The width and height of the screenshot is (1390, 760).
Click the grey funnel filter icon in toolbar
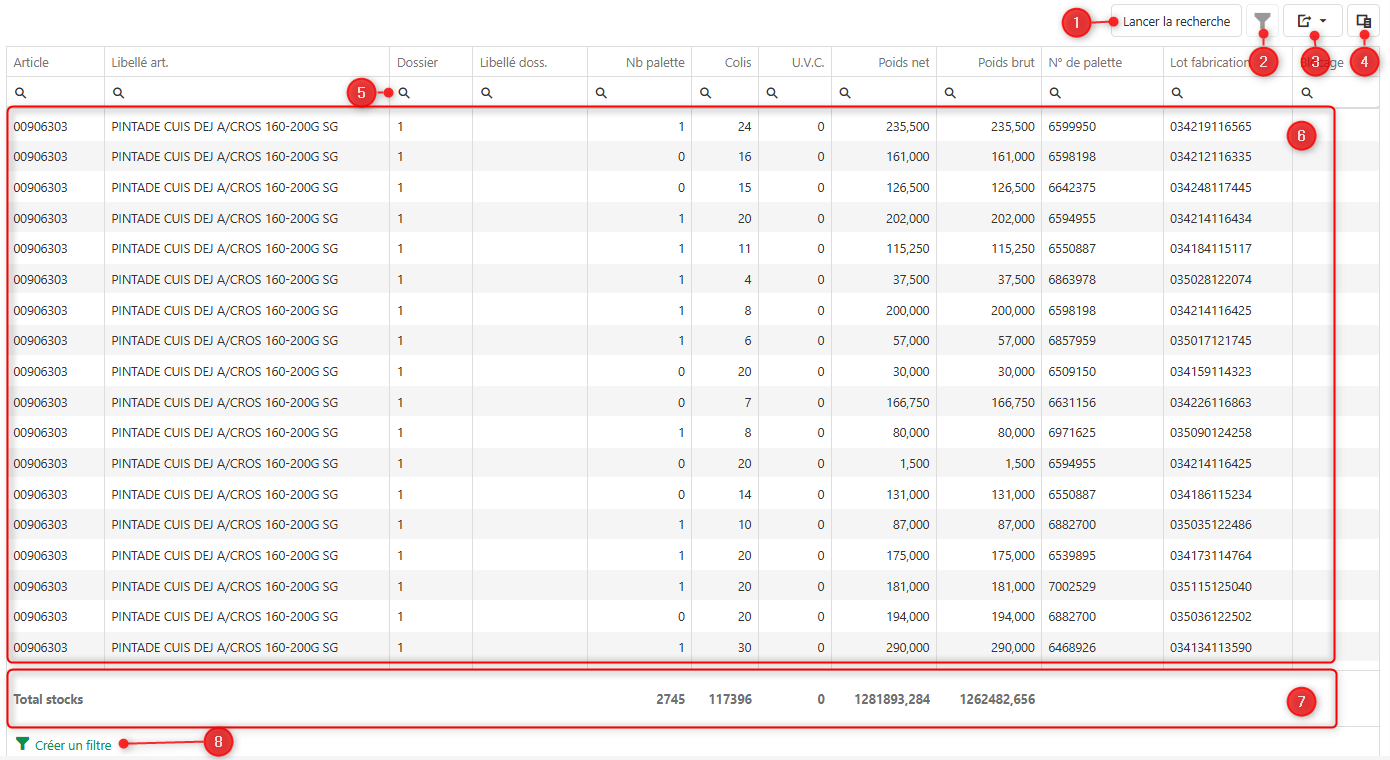click(1263, 21)
